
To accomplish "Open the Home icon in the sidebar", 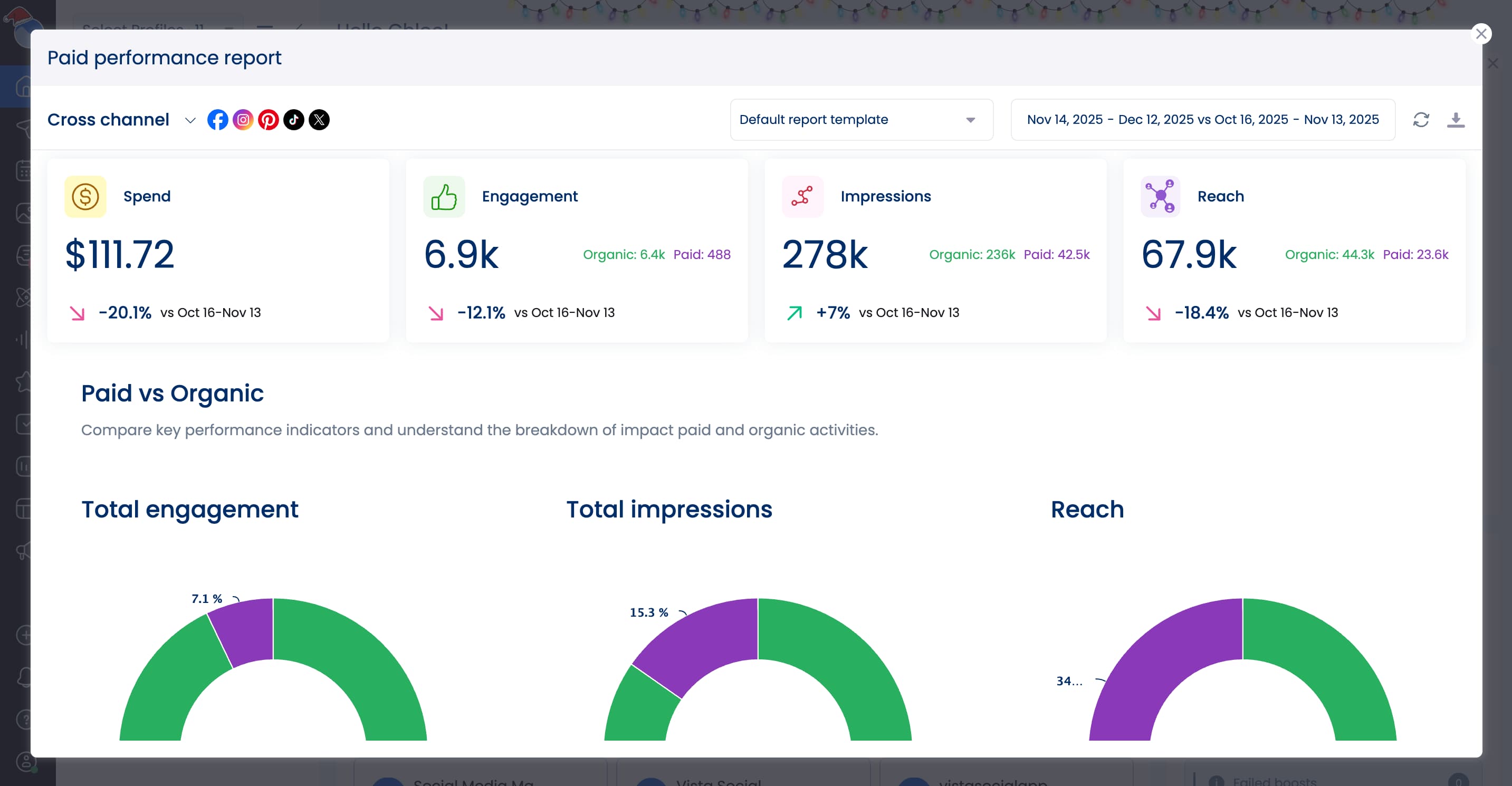I will click(24, 87).
